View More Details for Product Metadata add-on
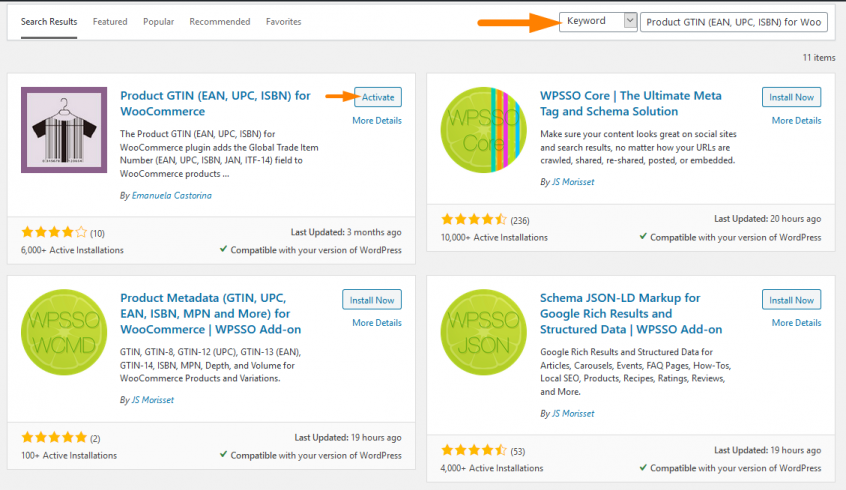 tap(377, 323)
